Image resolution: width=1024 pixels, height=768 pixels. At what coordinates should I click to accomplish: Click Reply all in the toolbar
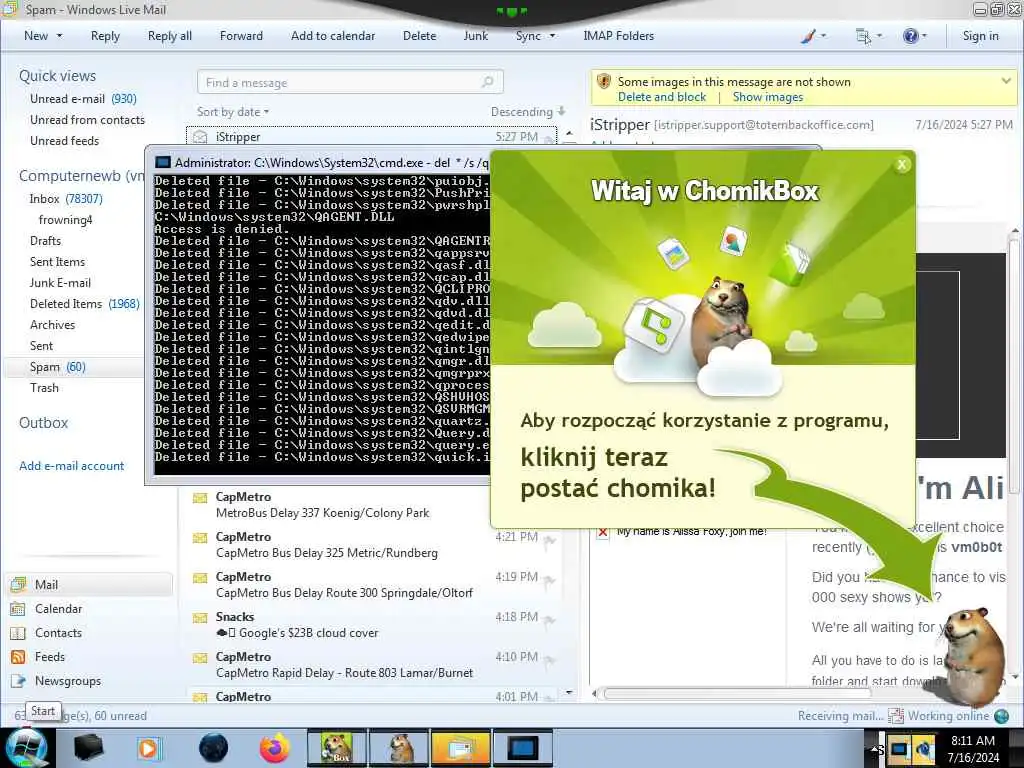[170, 37]
